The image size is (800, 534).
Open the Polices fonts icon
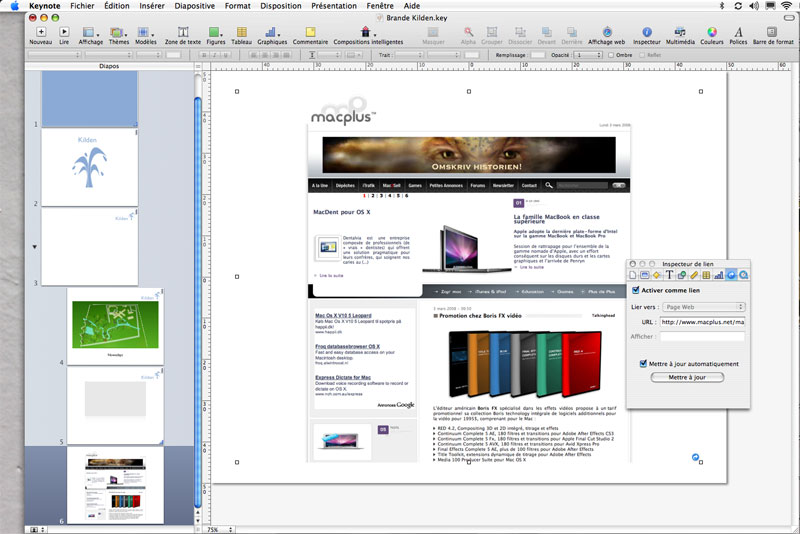tap(738, 32)
